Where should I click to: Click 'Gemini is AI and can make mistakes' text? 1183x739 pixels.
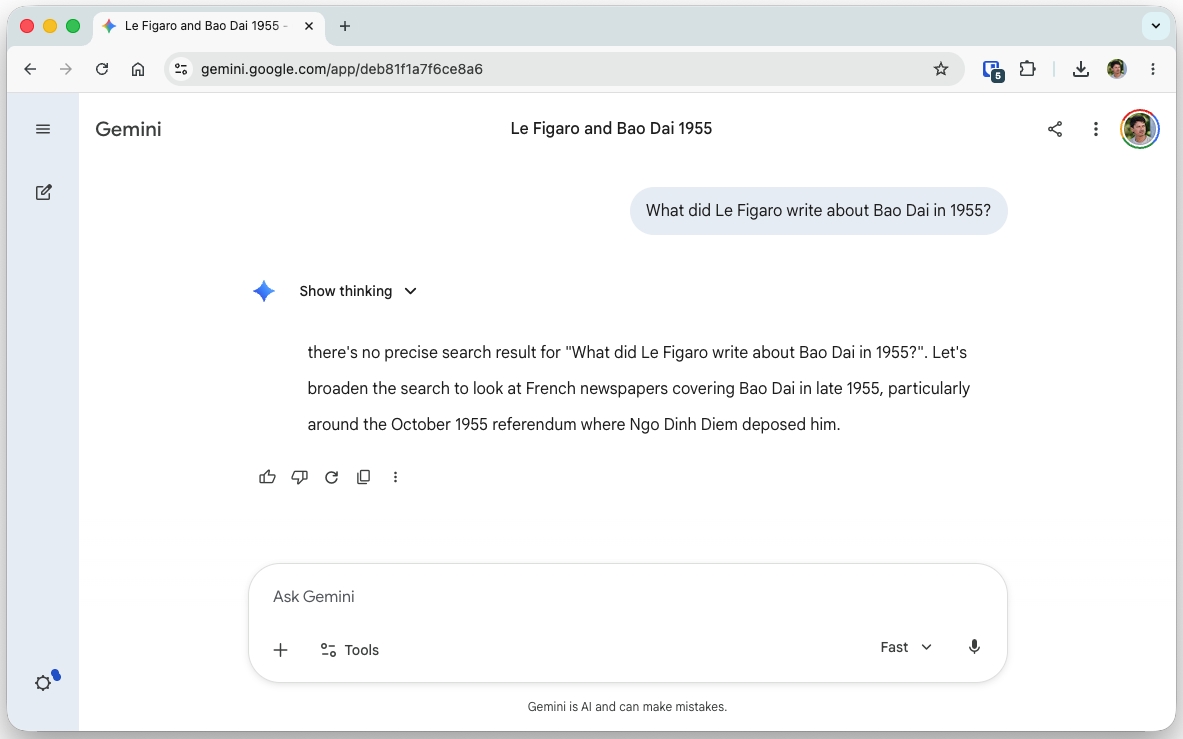[627, 707]
